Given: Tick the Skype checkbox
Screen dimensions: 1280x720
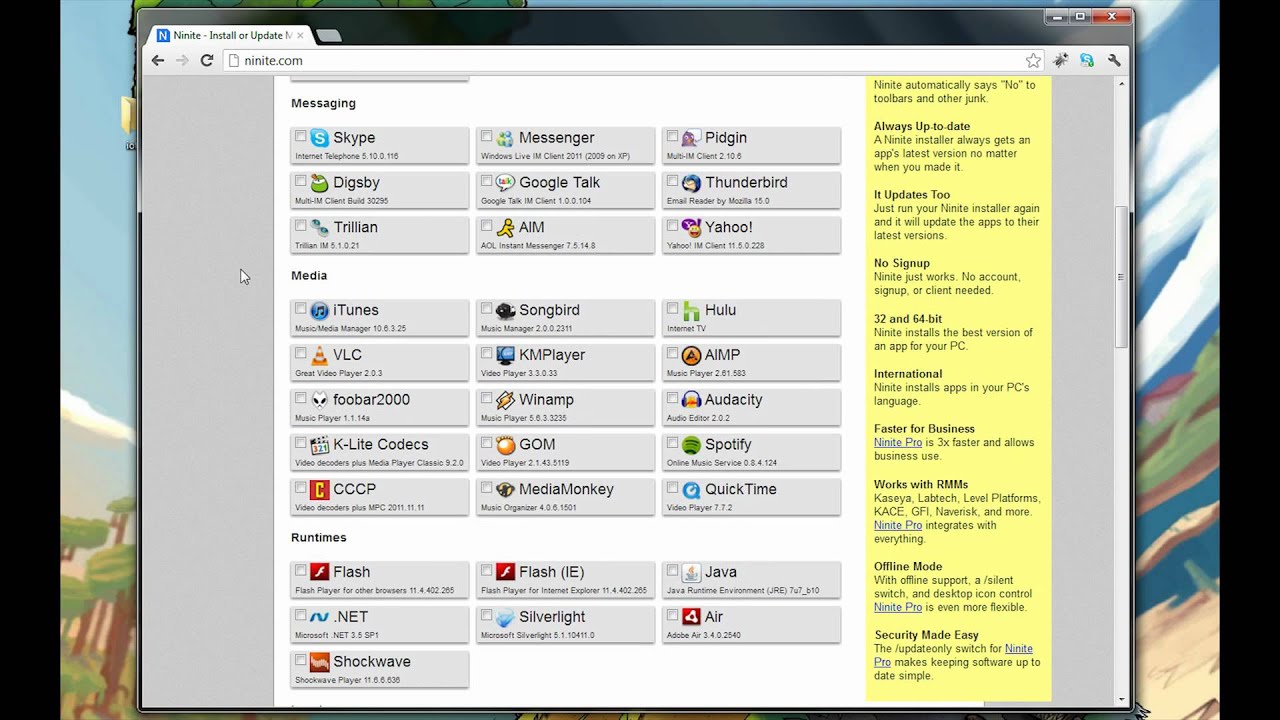Looking at the screenshot, I should [300, 136].
